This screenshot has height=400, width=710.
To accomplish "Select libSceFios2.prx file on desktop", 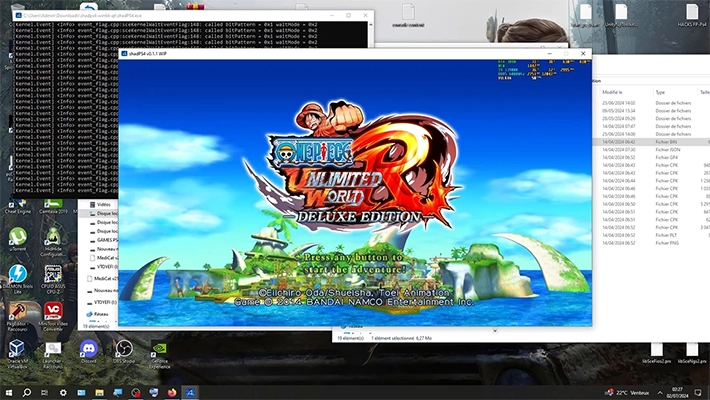I will (657, 353).
